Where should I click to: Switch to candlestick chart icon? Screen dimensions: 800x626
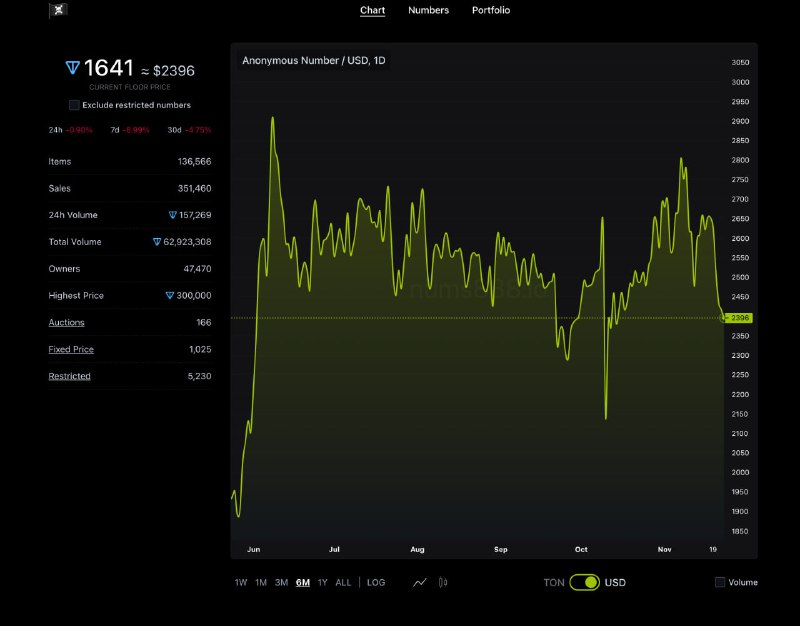pyautogui.click(x=443, y=582)
